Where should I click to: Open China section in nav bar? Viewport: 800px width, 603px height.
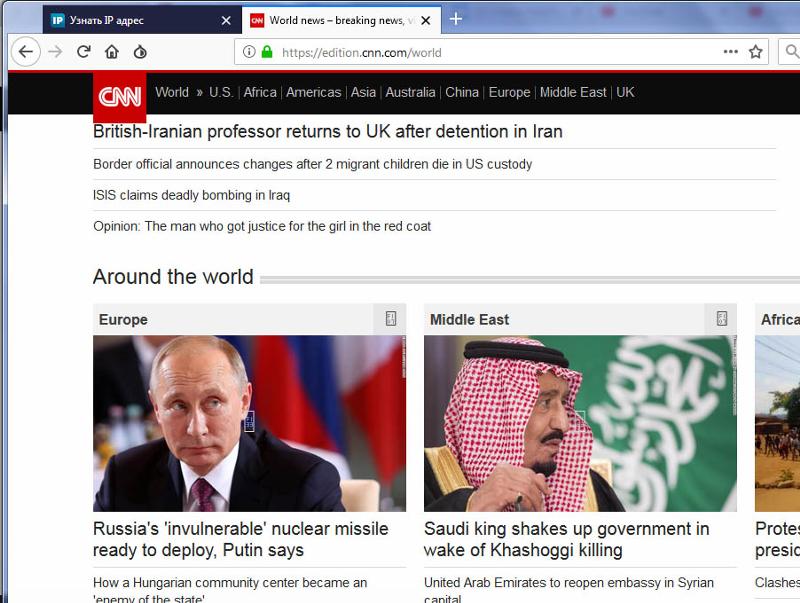click(x=462, y=92)
